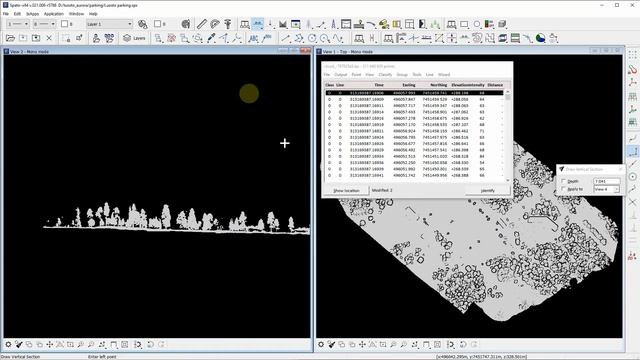Expand the line weight dropdown showing 1
Viewport: 640px width, 360px height.
[x=17, y=24]
